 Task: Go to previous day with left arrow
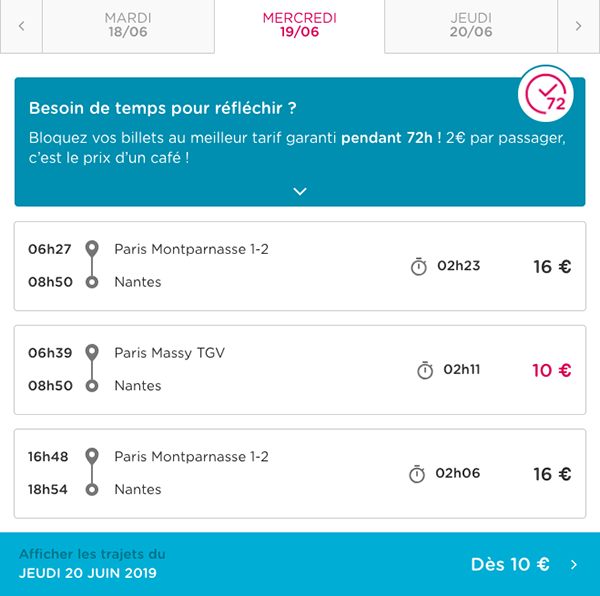tap(21, 26)
